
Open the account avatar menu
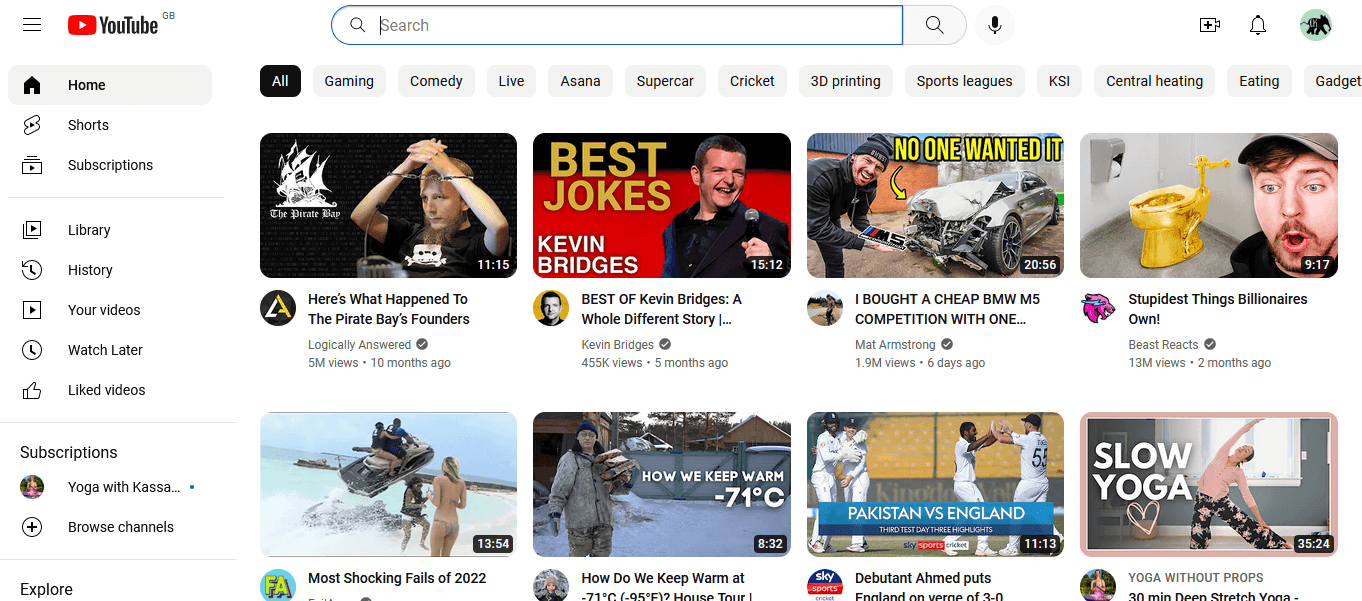point(1315,25)
